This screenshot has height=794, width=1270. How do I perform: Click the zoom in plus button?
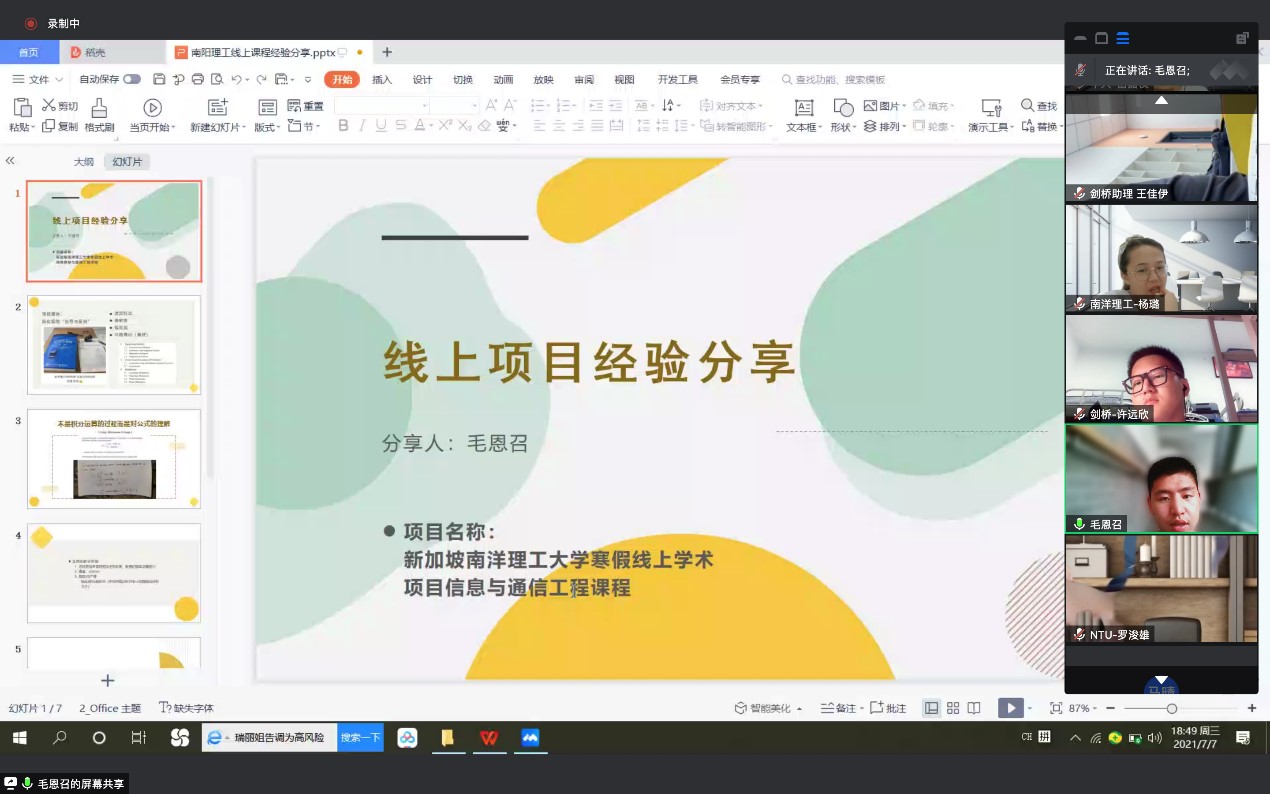coord(1251,708)
